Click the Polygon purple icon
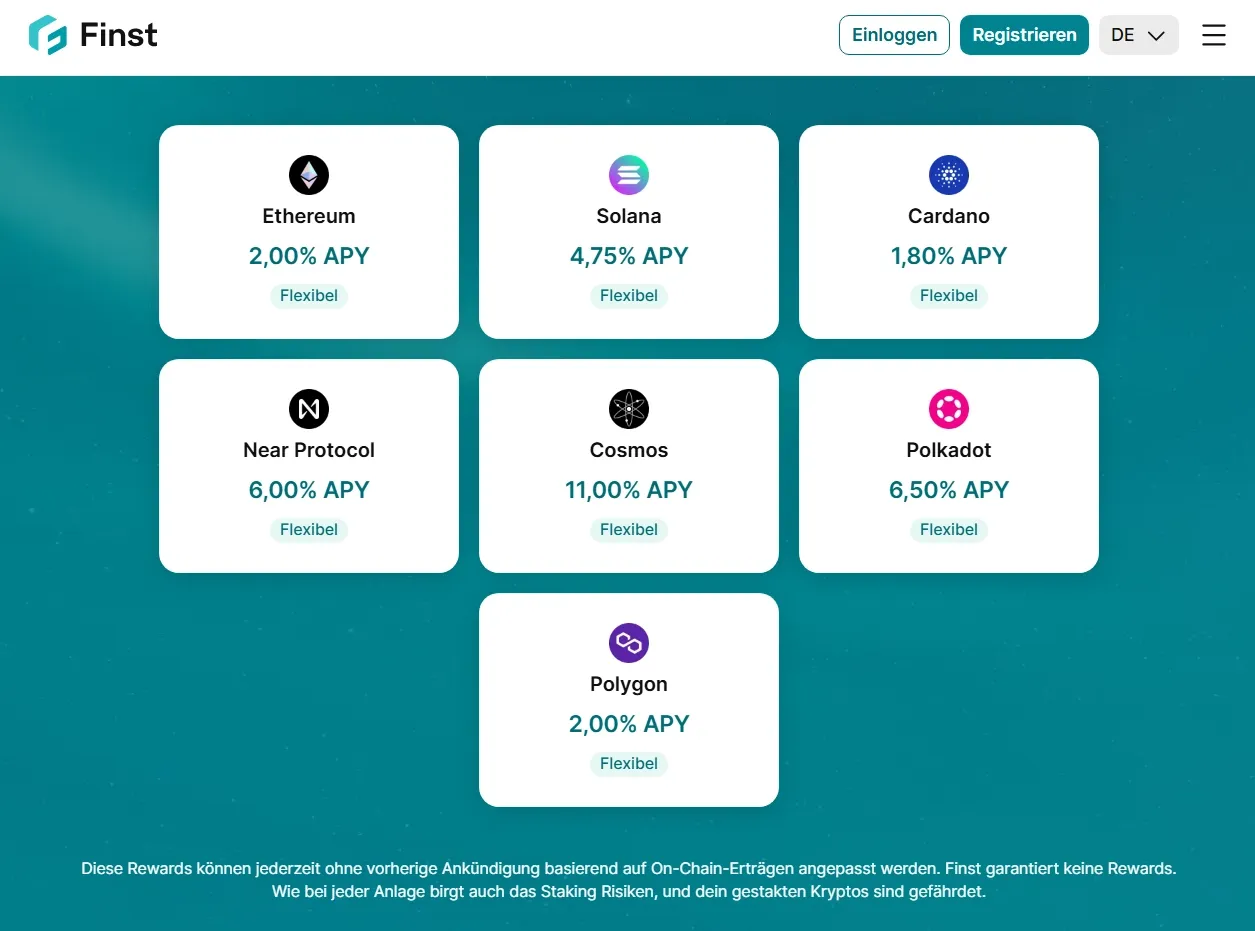1255x931 pixels. [x=629, y=643]
